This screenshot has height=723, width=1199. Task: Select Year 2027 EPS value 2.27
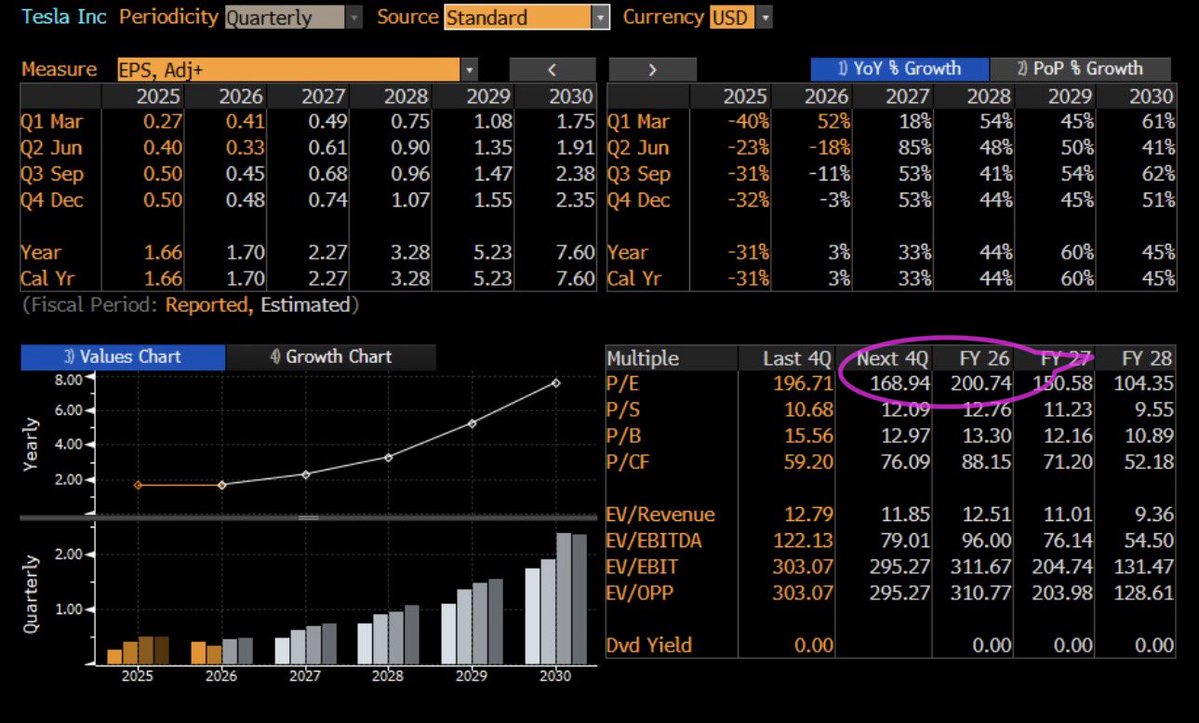[328, 252]
